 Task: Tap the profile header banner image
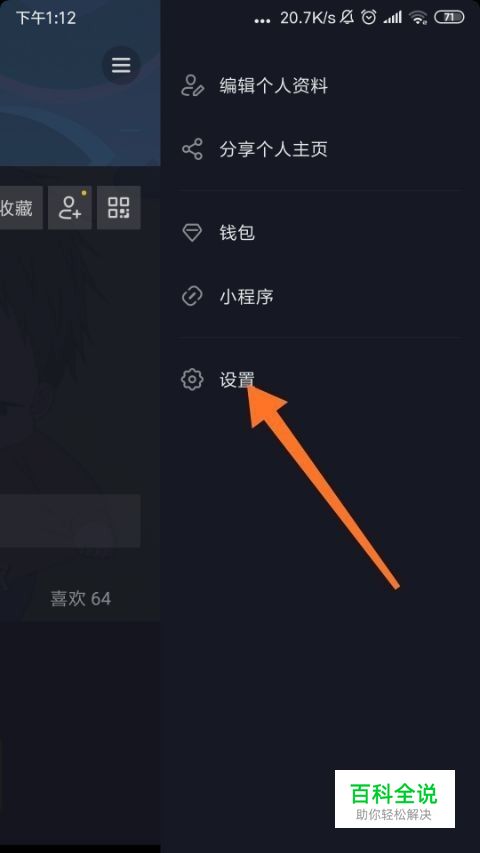[80, 83]
